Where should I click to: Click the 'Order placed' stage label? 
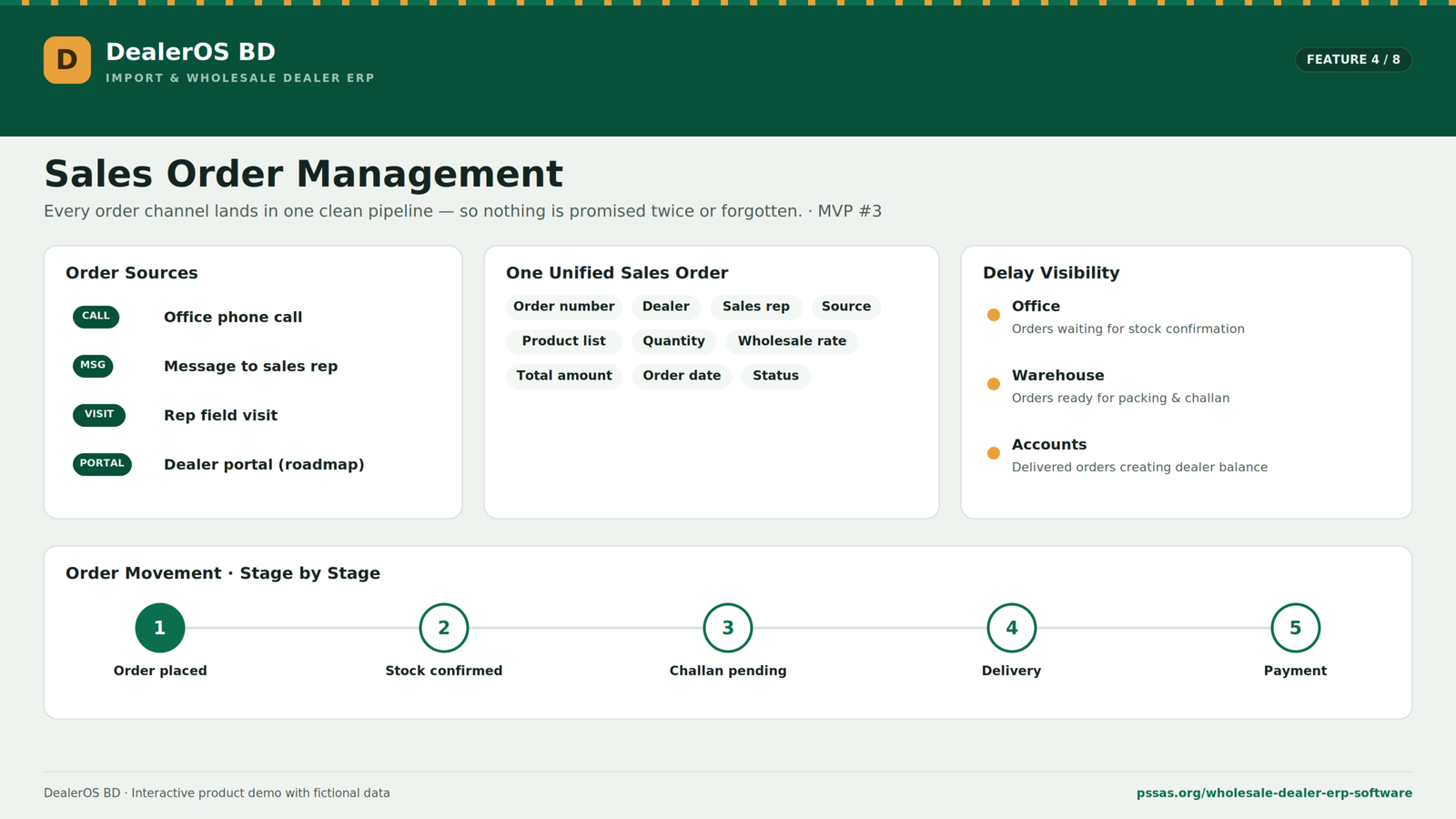tap(160, 671)
